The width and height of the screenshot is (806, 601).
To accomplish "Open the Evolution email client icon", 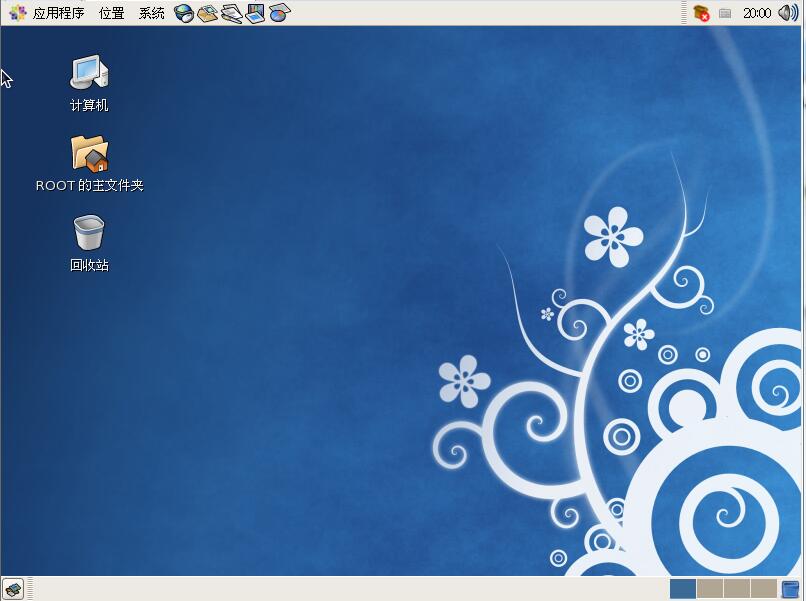I will coord(207,13).
